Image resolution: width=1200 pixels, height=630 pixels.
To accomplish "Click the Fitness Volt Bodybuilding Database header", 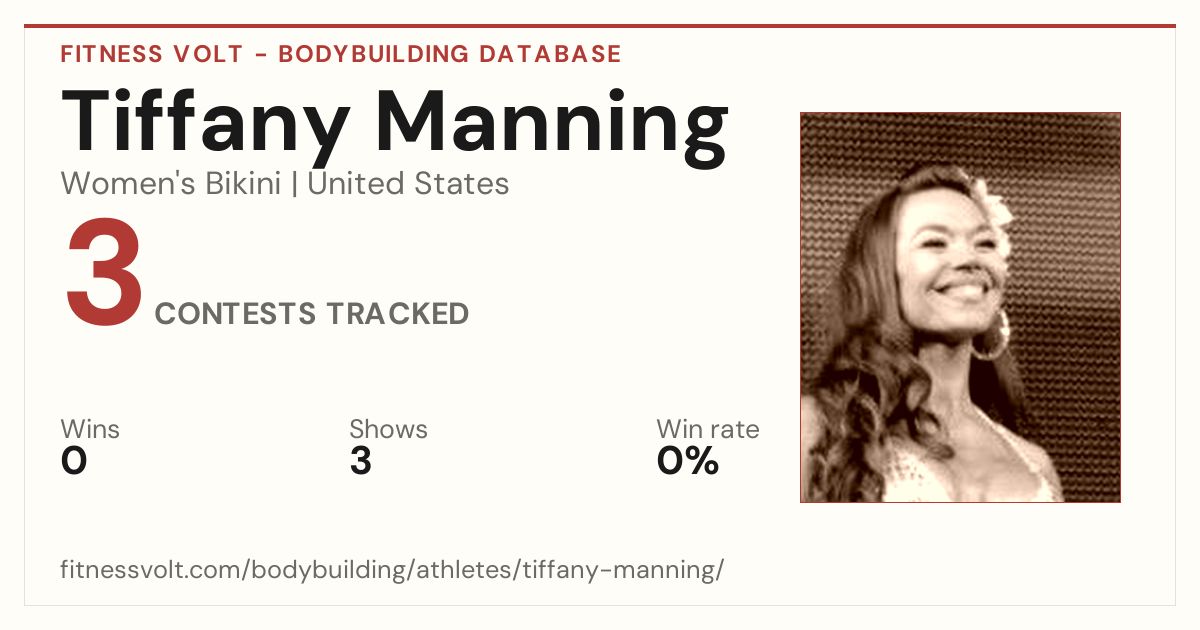I will point(341,54).
